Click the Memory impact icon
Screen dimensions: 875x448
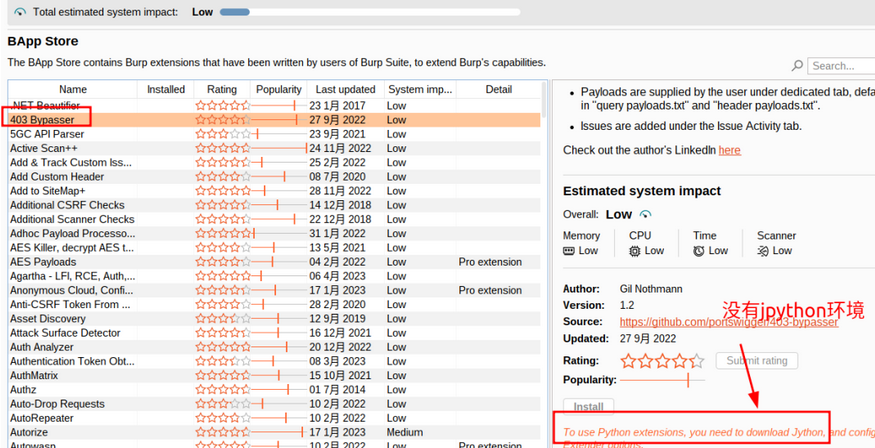coord(569,251)
